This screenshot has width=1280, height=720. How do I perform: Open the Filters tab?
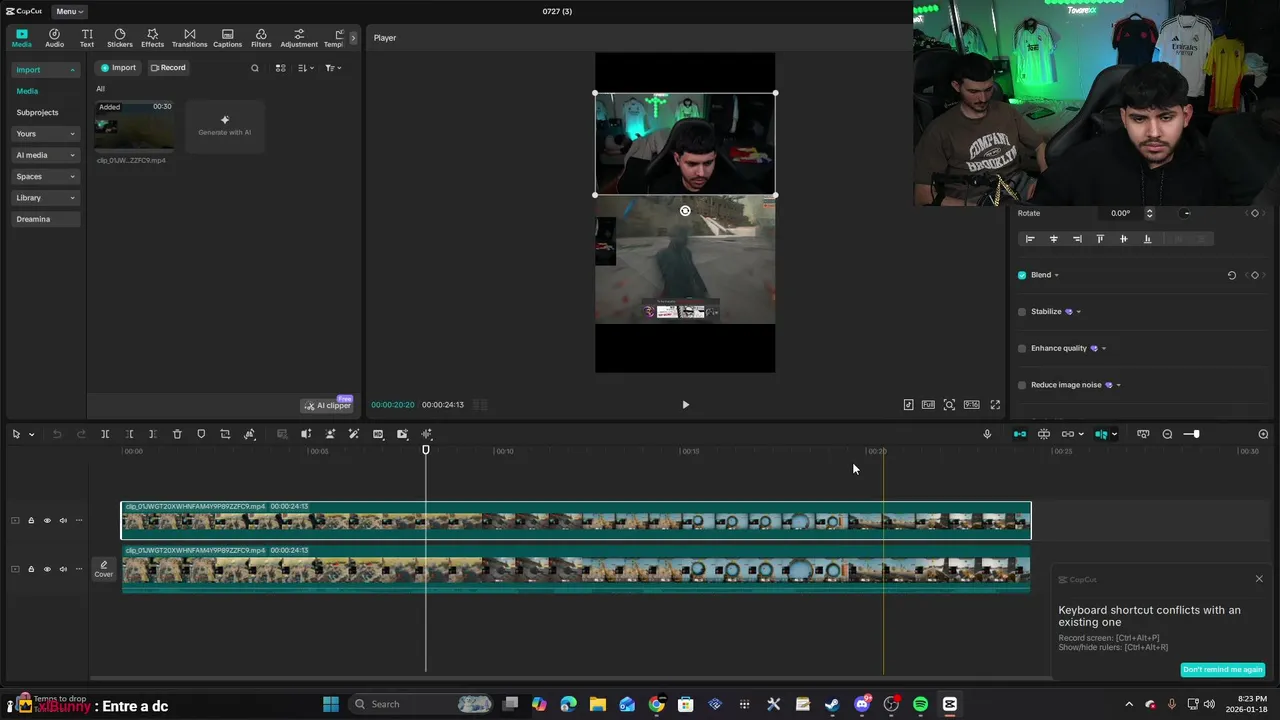pyautogui.click(x=261, y=38)
